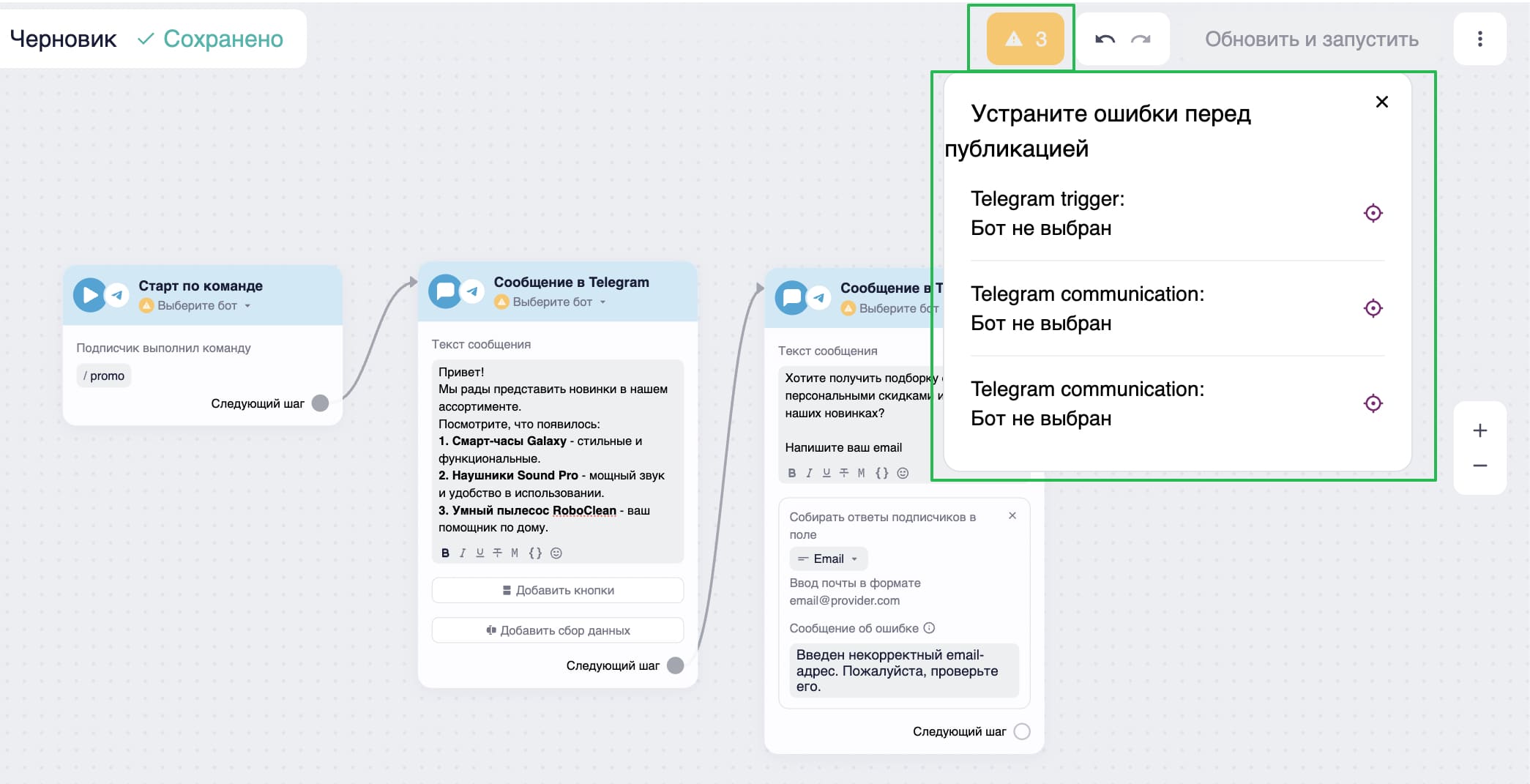Image resolution: width=1530 pixels, height=784 pixels.
Task: Toggle bold in first message editor
Action: pos(445,553)
